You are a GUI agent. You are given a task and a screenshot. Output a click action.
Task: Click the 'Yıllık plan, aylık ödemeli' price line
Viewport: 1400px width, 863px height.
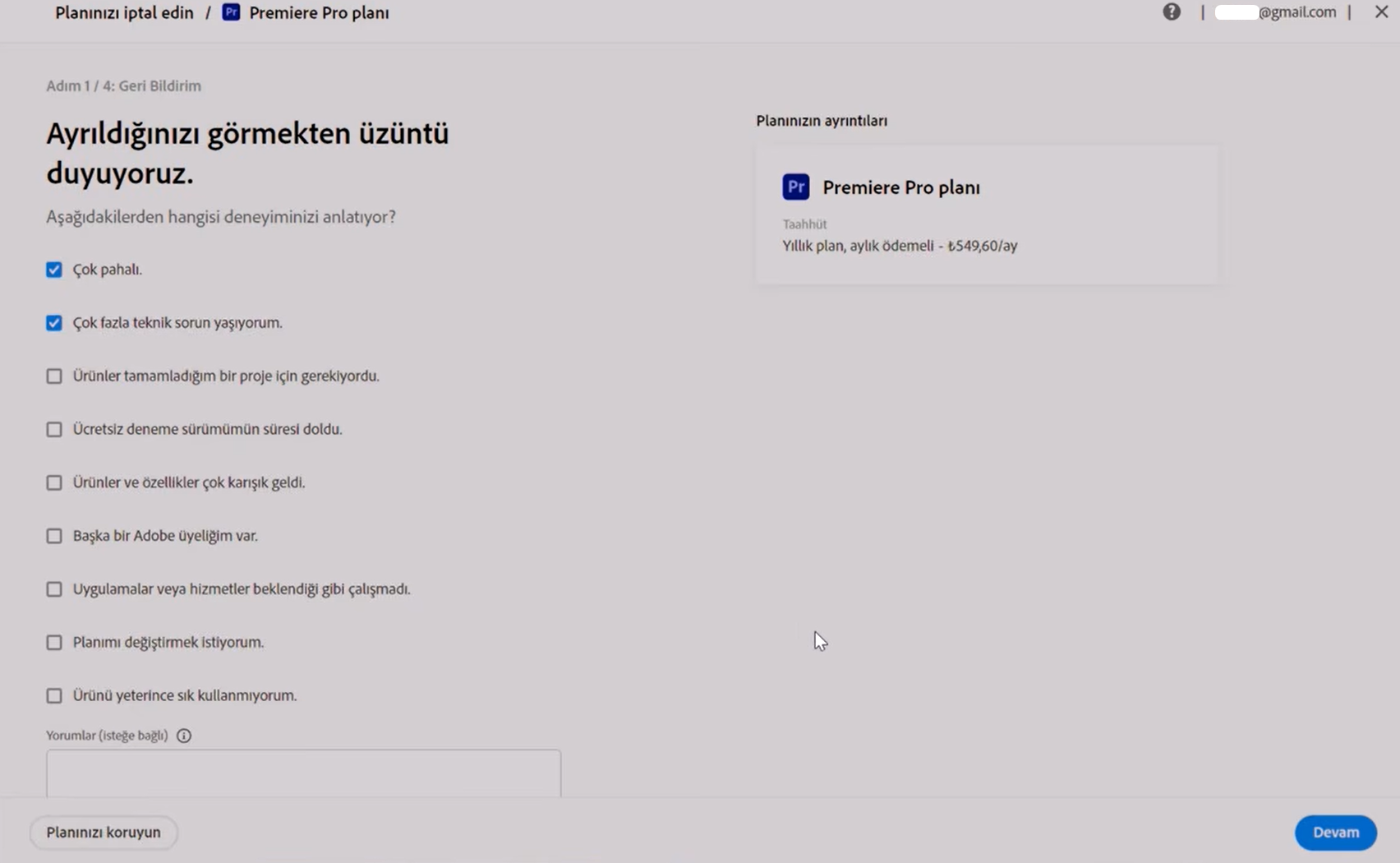[900, 246]
